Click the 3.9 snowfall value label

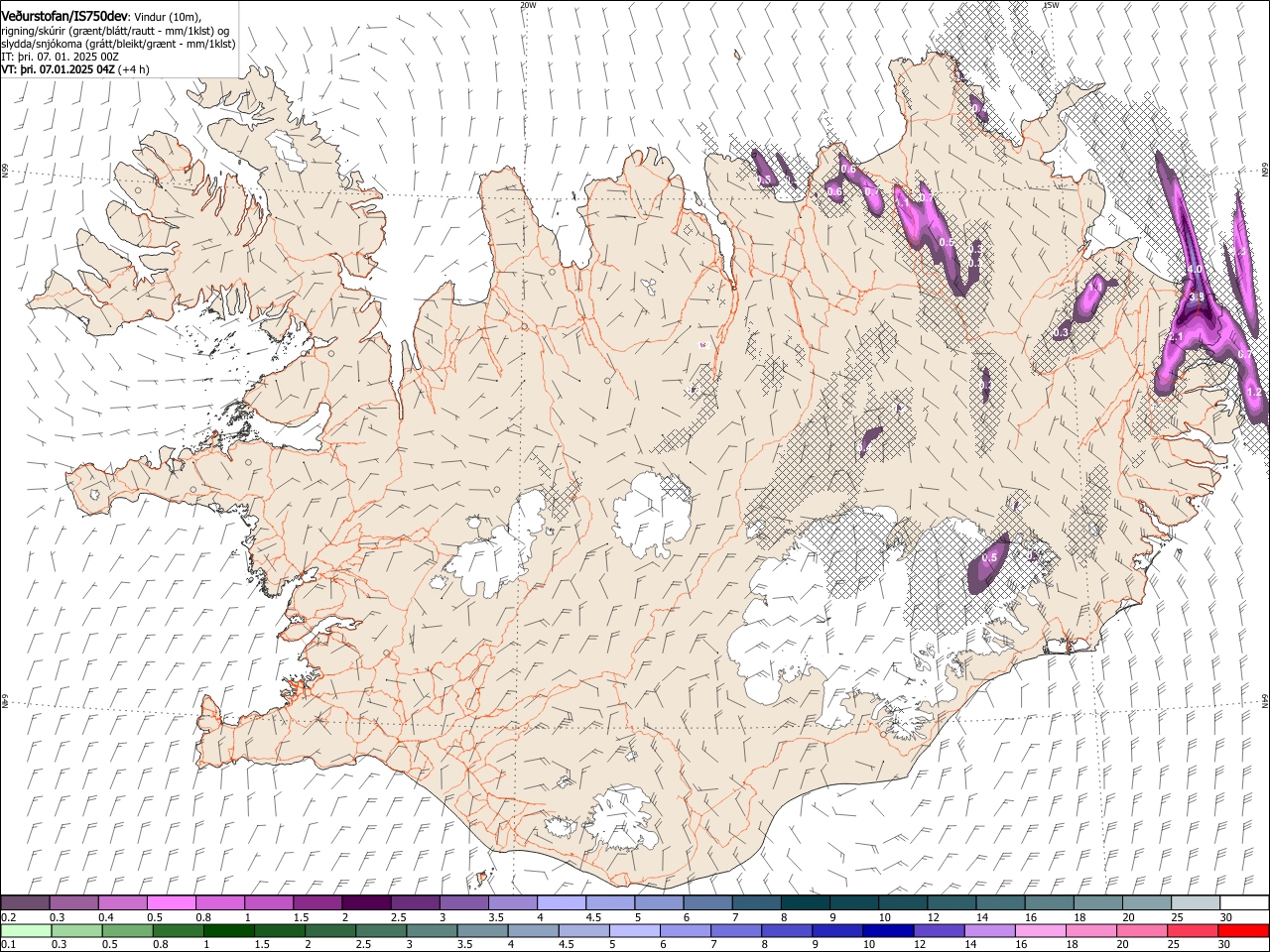point(1197,297)
